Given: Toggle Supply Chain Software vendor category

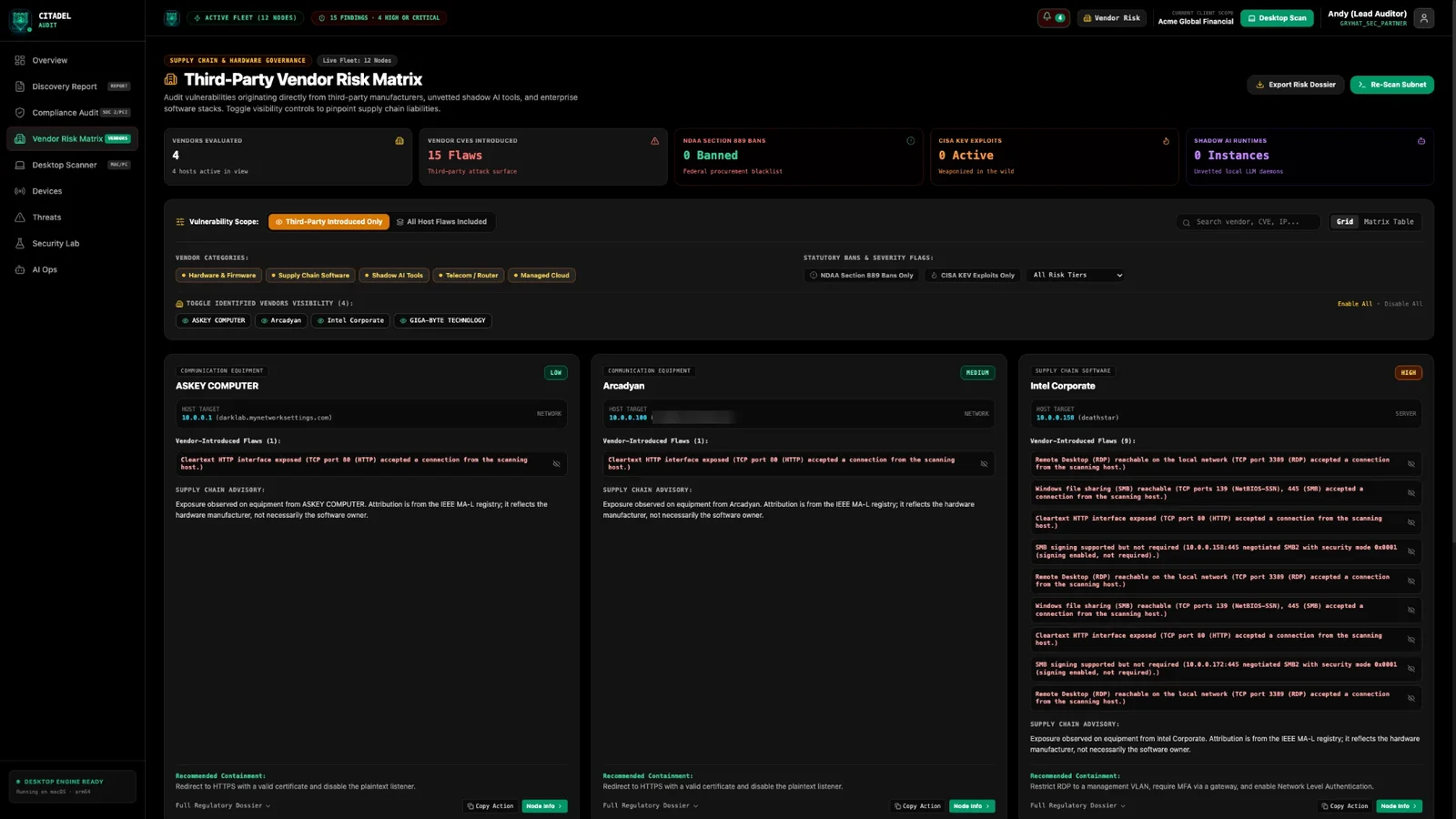Looking at the screenshot, I should click(x=310, y=275).
